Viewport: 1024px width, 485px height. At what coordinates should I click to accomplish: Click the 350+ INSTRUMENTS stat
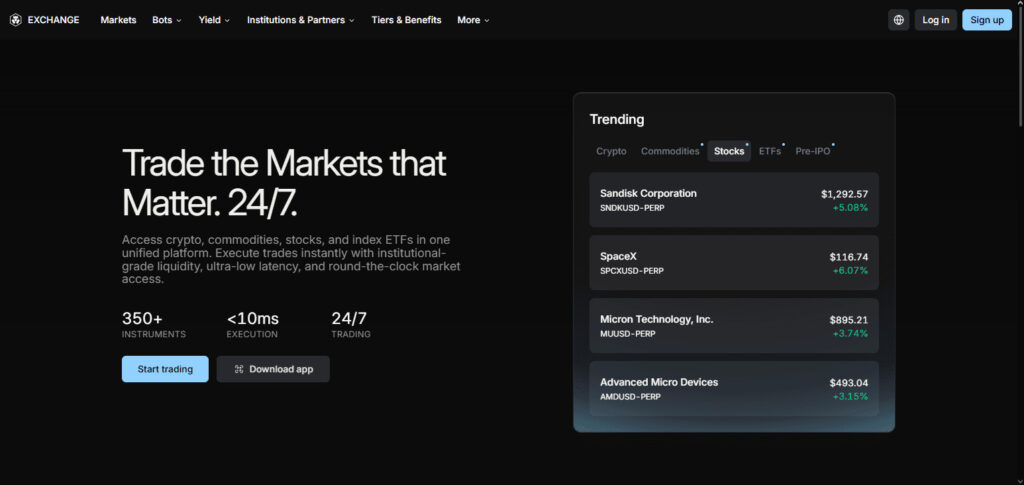[153, 325]
